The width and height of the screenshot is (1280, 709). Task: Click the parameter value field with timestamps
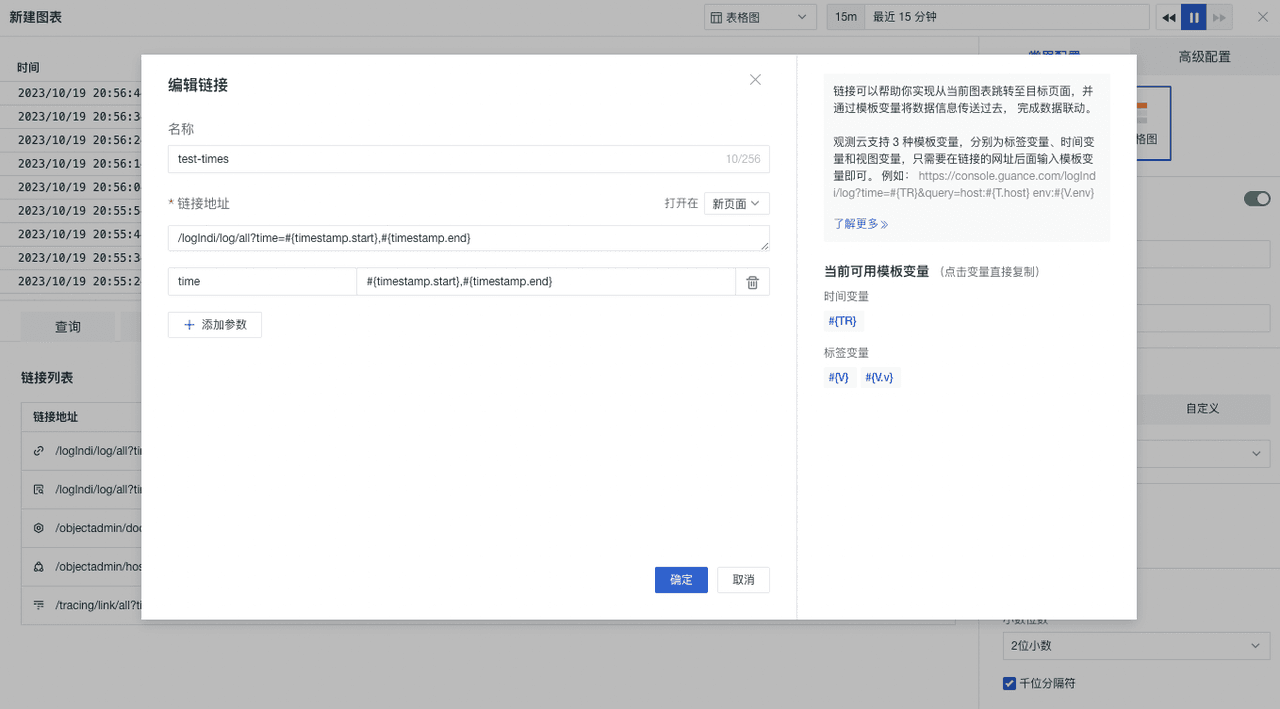click(546, 282)
